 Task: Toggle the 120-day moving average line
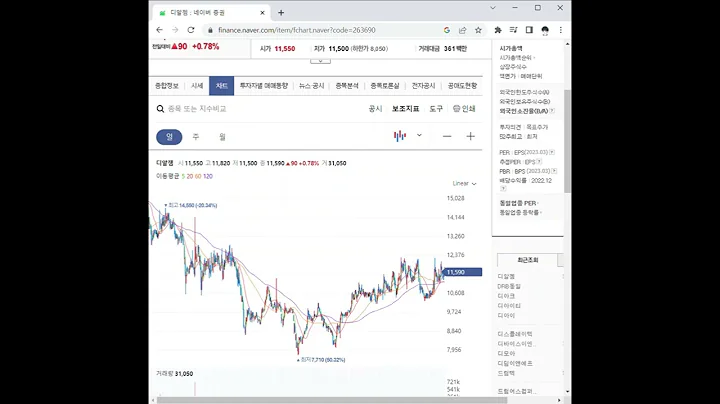[x=208, y=176]
